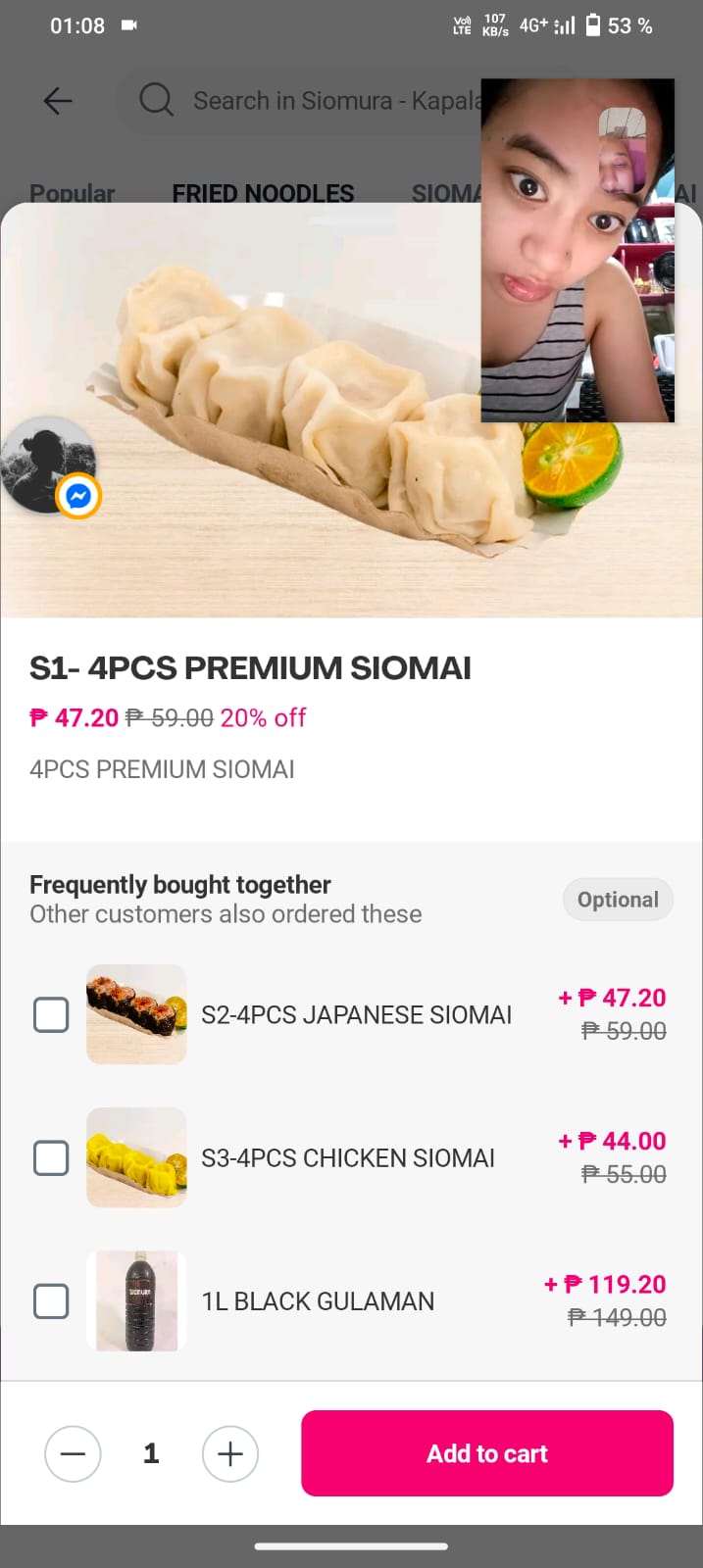Viewport: 703px width, 1568px height.
Task: Switch to the Popular tab
Action: (72, 193)
